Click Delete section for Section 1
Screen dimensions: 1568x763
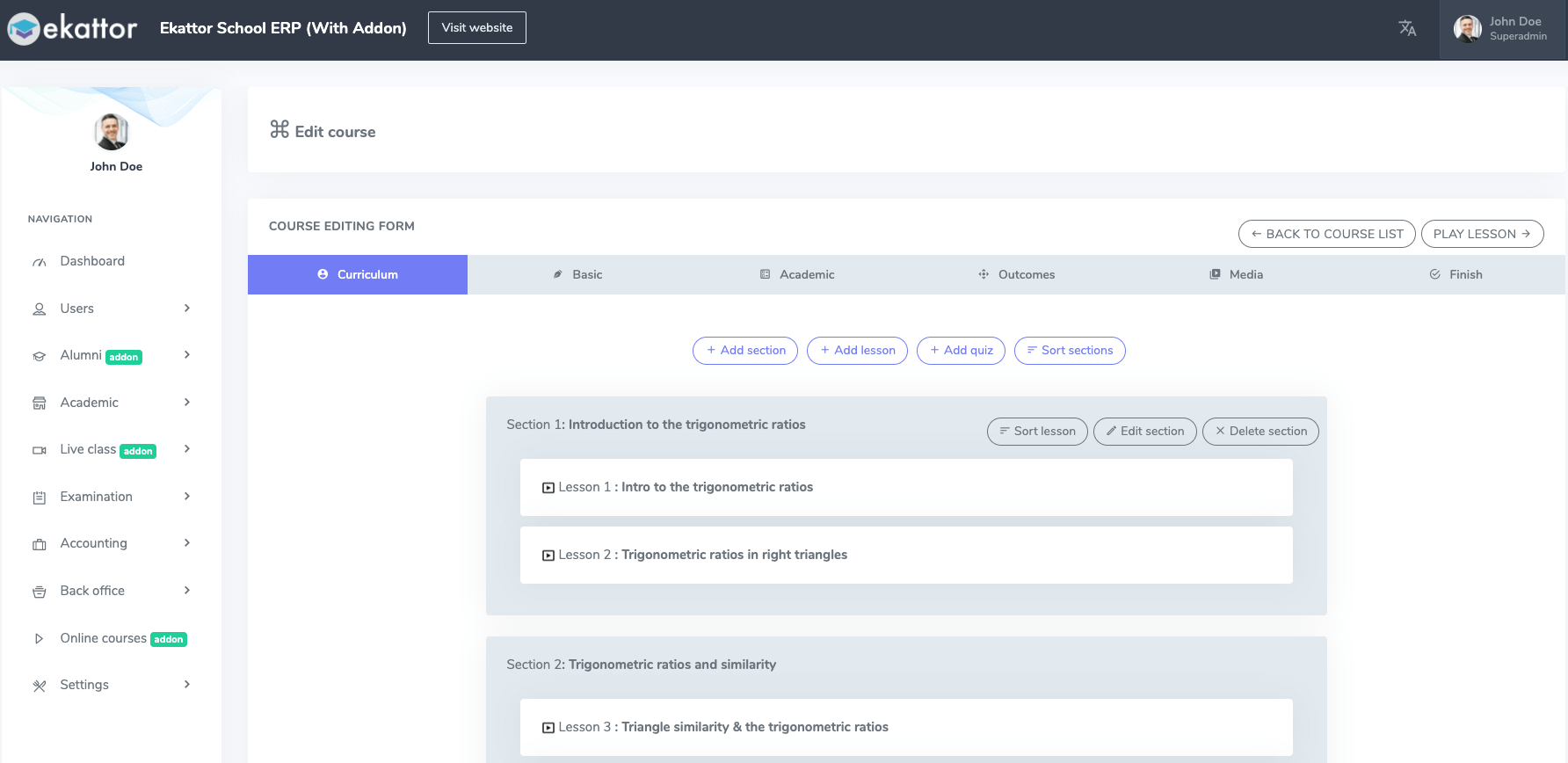pyautogui.click(x=1259, y=431)
